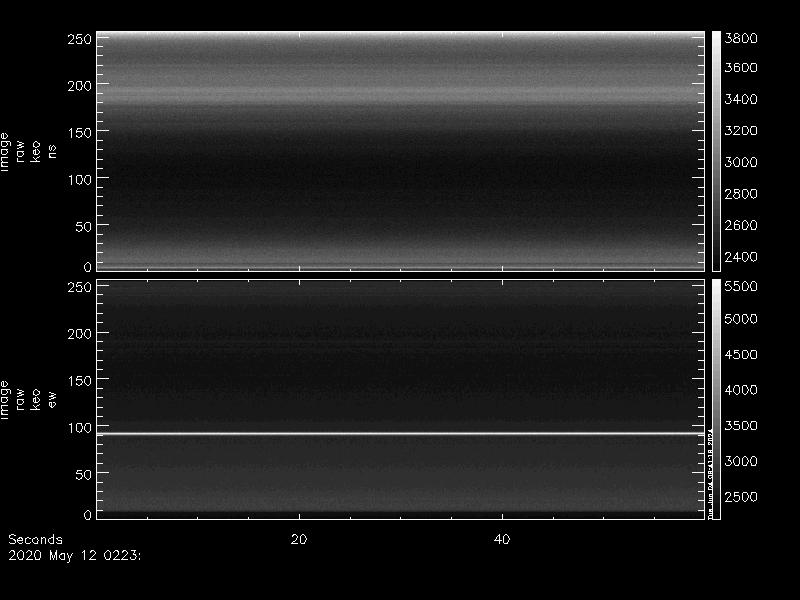This screenshot has width=800, height=600.
Task: Click the 'image raw keo ns' axis title
Action: [21, 151]
